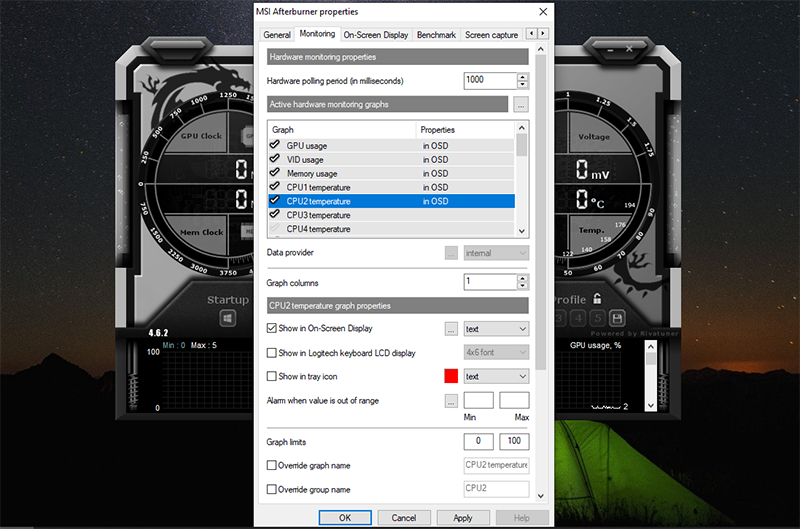Click the graph limits minimum field showing 0

pyautogui.click(x=479, y=441)
